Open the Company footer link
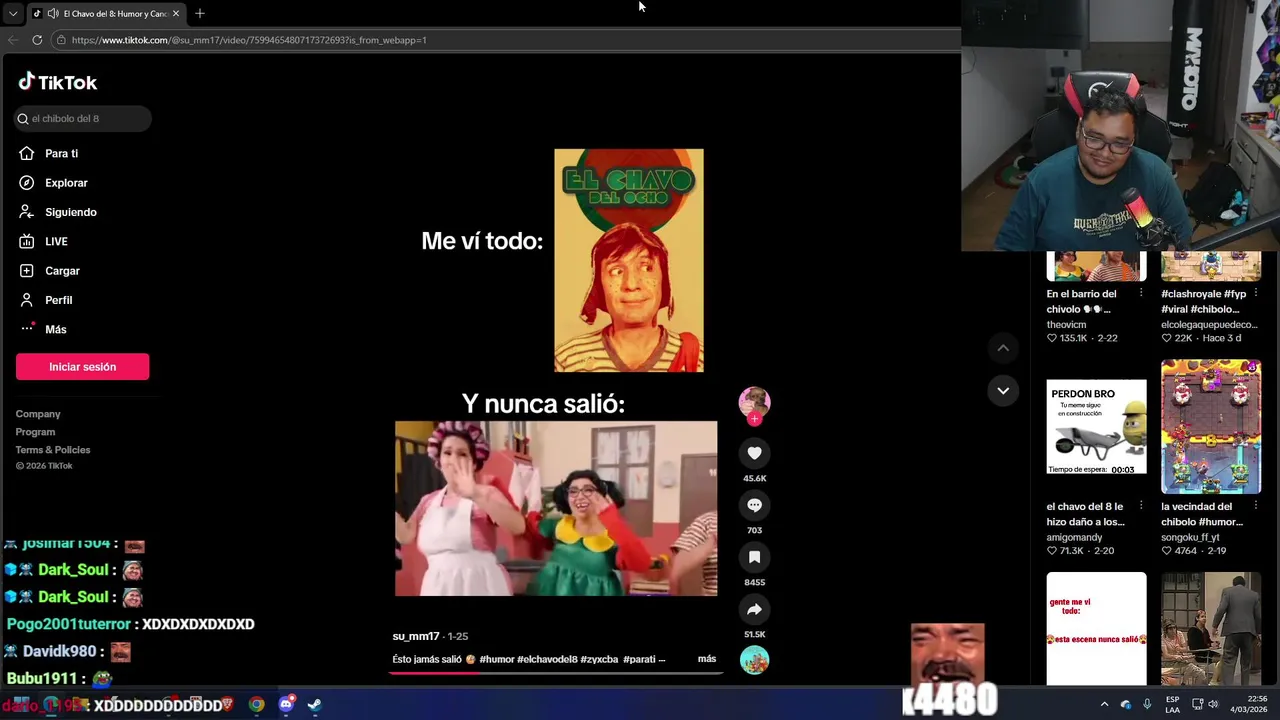Screen dimensions: 1280x720 point(38,414)
